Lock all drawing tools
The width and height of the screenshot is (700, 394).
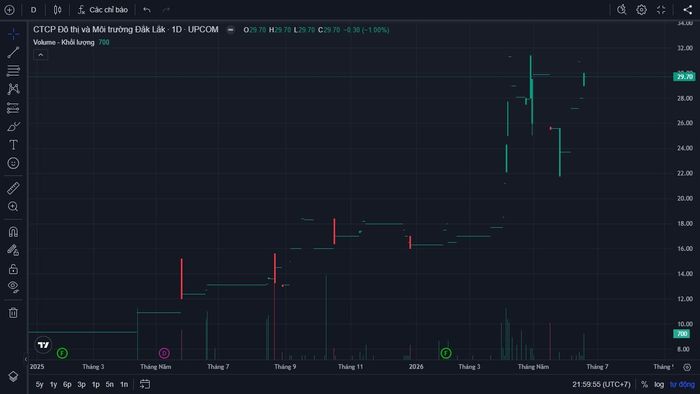(13, 269)
